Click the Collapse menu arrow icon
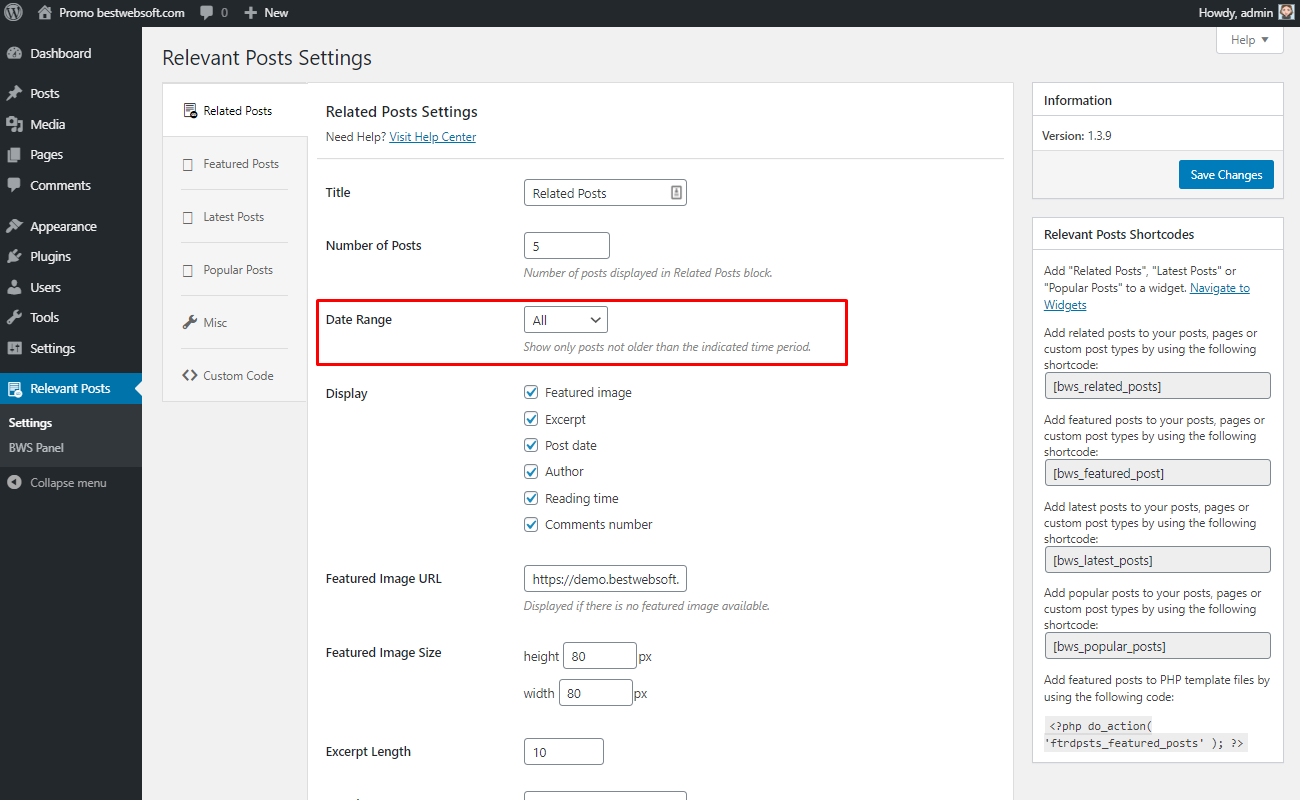The height and width of the screenshot is (800, 1300). (14, 482)
